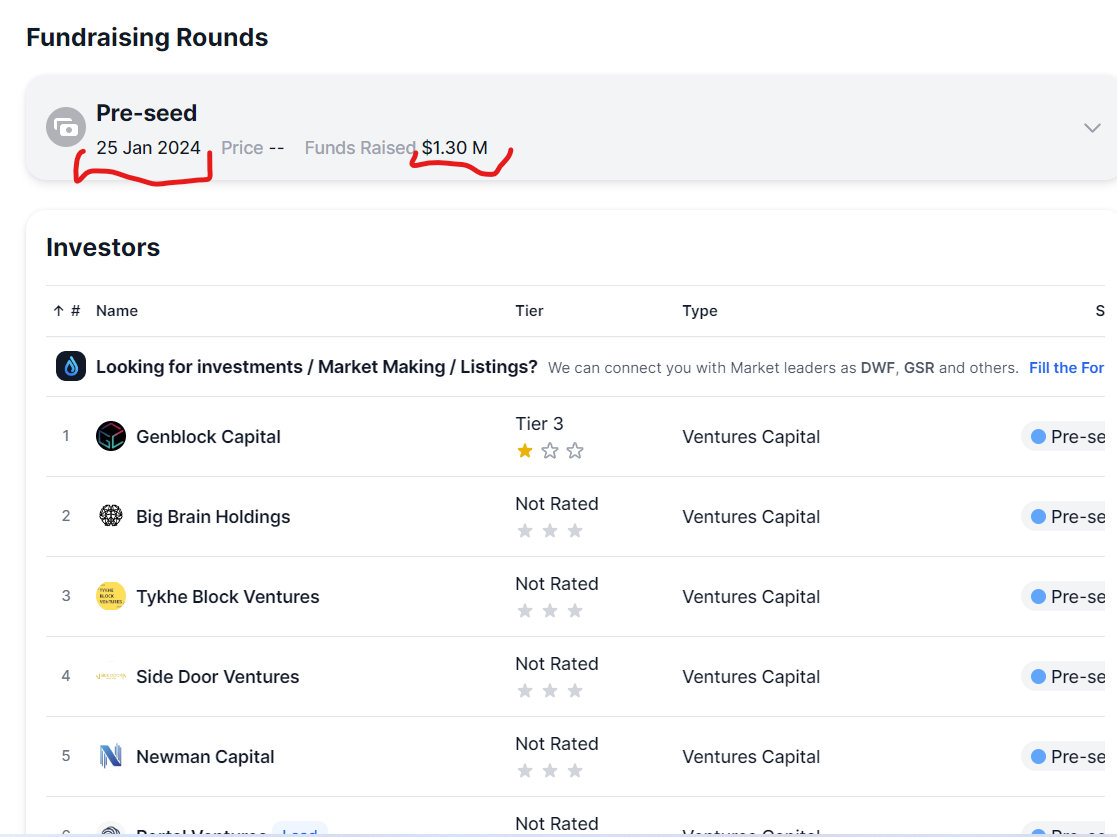Click Big Brain Holdings' first rating star
This screenshot has width=1117, height=837.
[525, 531]
